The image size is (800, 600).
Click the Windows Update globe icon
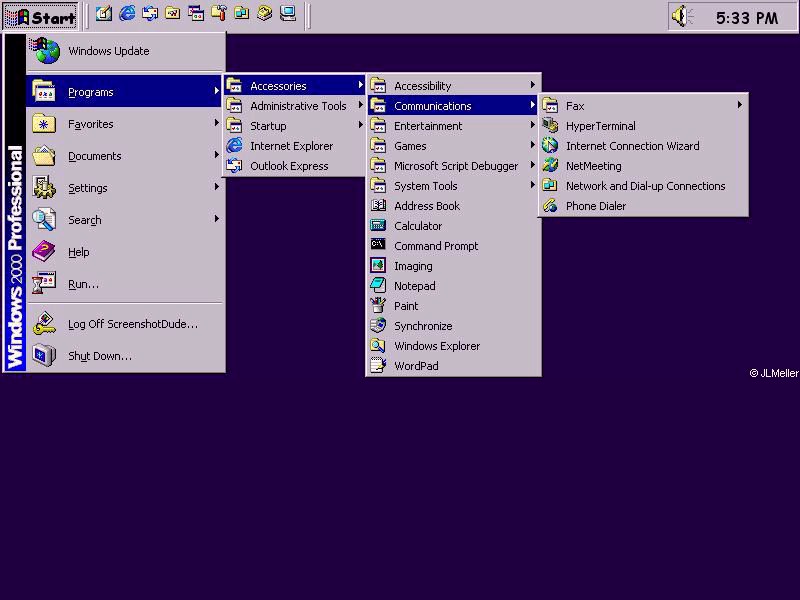[45, 51]
